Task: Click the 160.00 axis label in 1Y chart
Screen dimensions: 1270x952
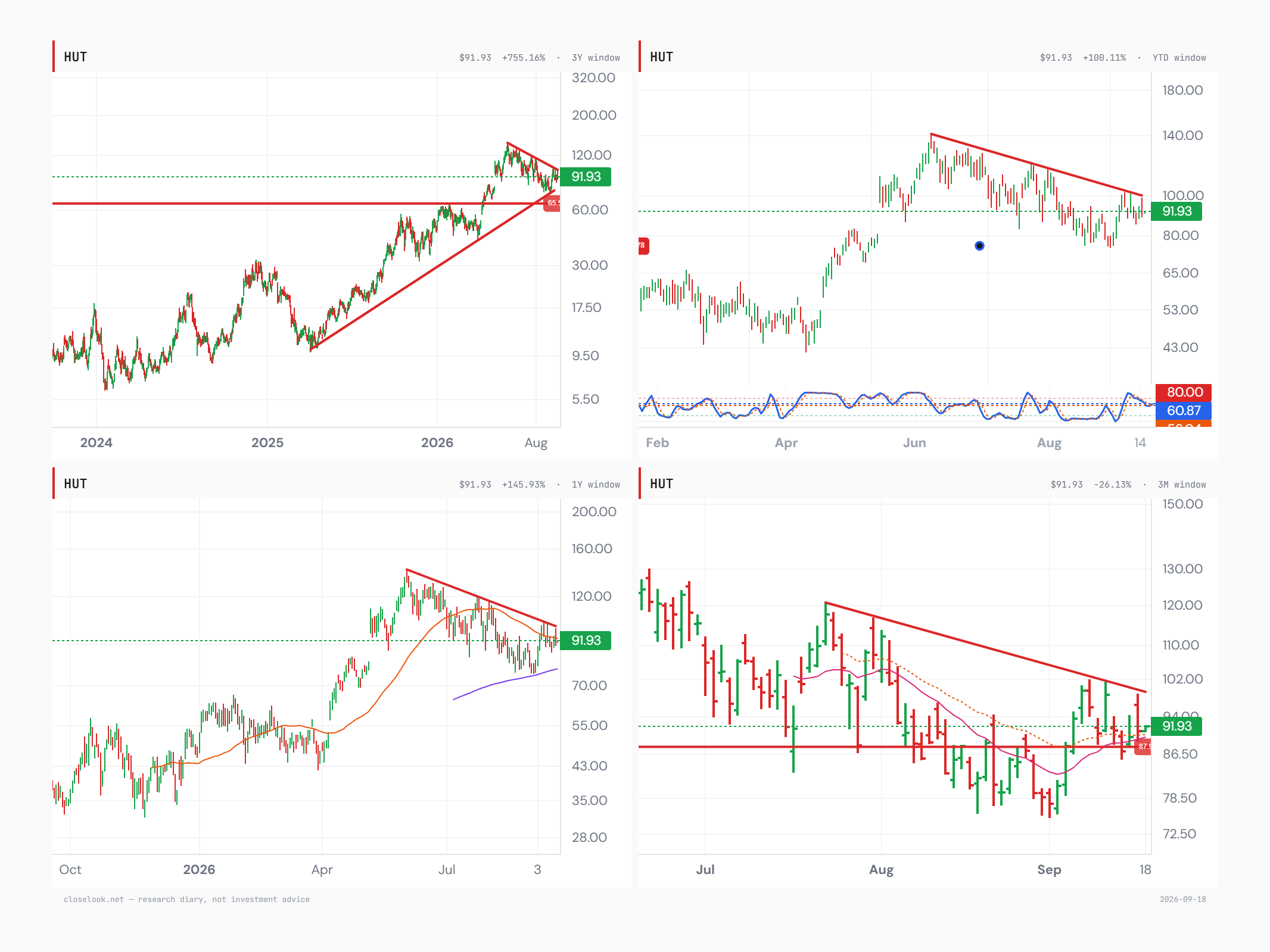Action: (592, 549)
